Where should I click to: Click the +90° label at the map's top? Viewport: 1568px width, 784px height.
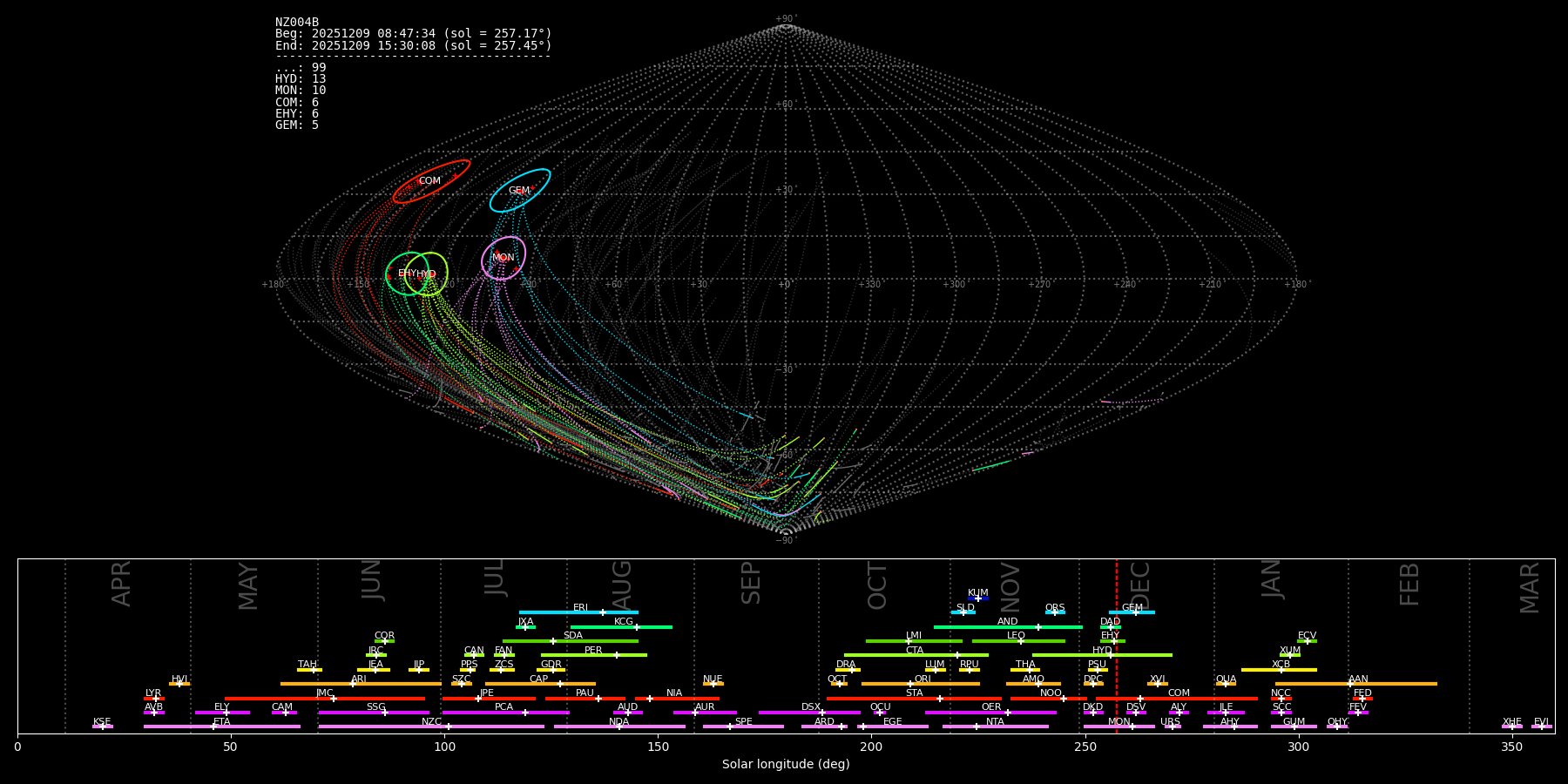click(785, 19)
